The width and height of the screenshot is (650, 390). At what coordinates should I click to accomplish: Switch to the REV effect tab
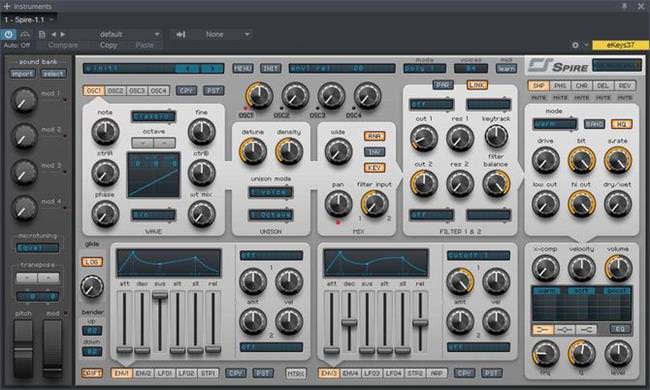pyautogui.click(x=625, y=85)
